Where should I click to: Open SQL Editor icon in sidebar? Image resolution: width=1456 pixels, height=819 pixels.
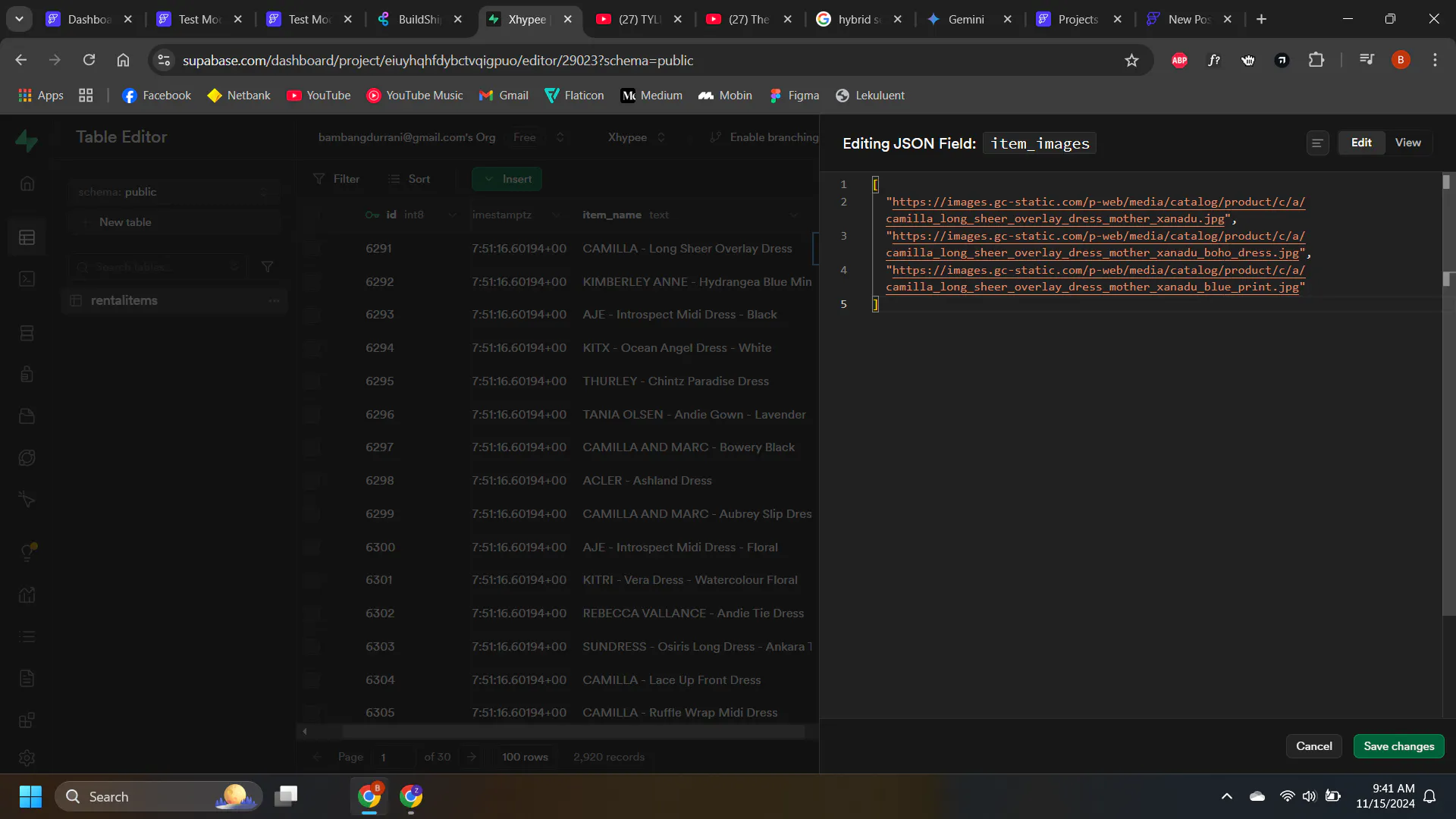[x=27, y=280]
